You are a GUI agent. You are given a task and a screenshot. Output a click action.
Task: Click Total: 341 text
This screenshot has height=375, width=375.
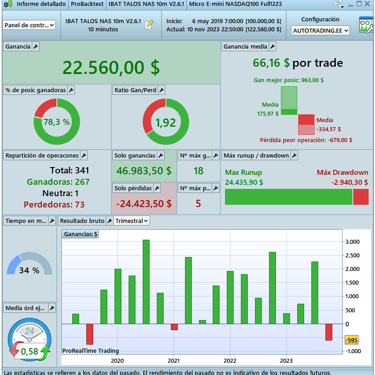point(70,170)
